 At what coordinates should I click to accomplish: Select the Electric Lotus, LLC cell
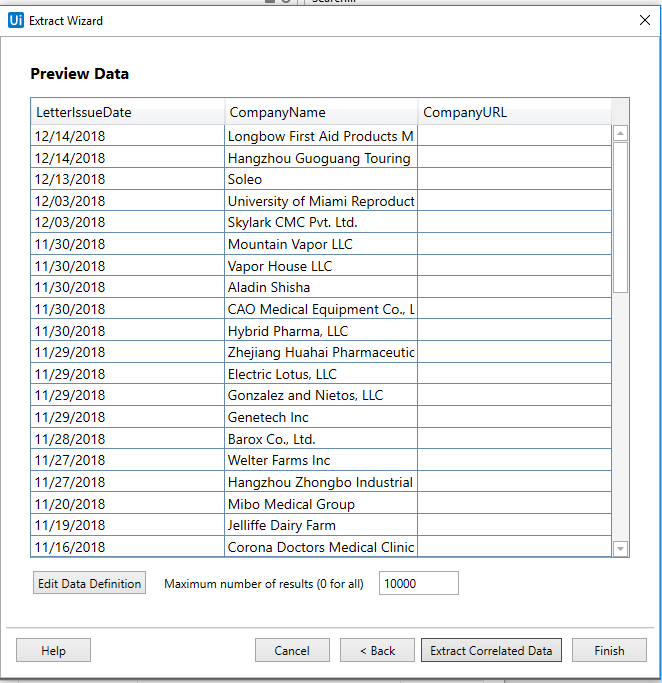click(x=321, y=374)
